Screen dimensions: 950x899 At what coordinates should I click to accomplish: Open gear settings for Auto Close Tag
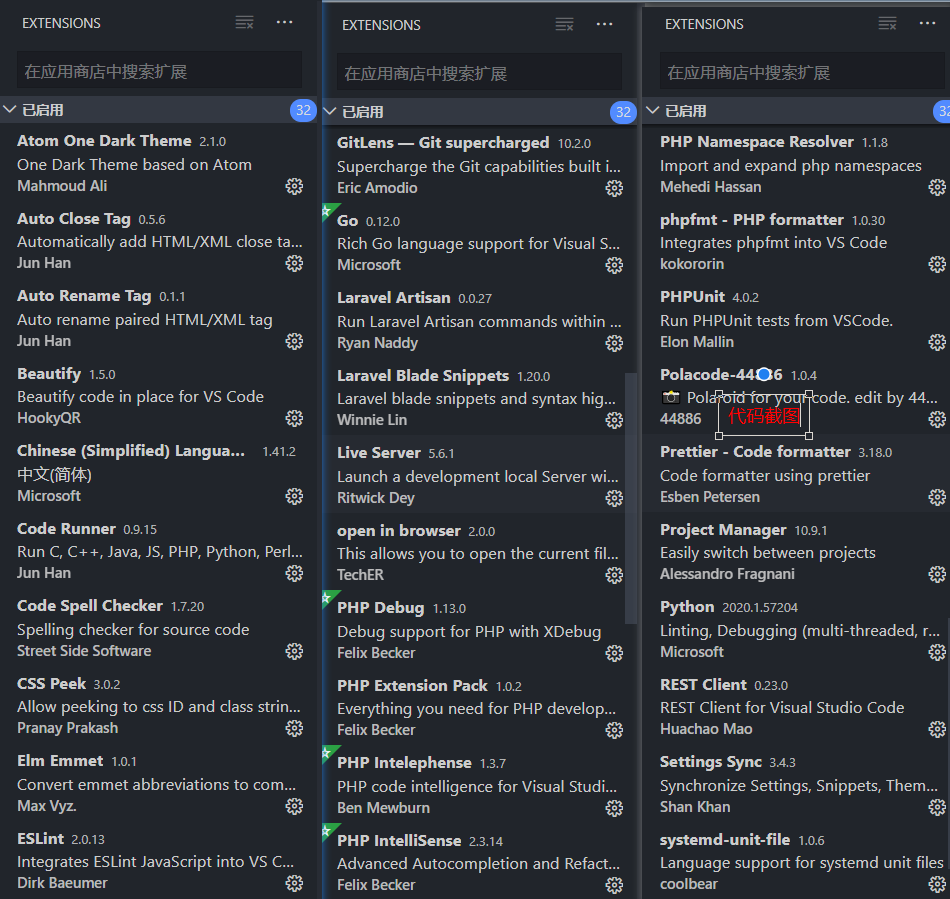294,263
